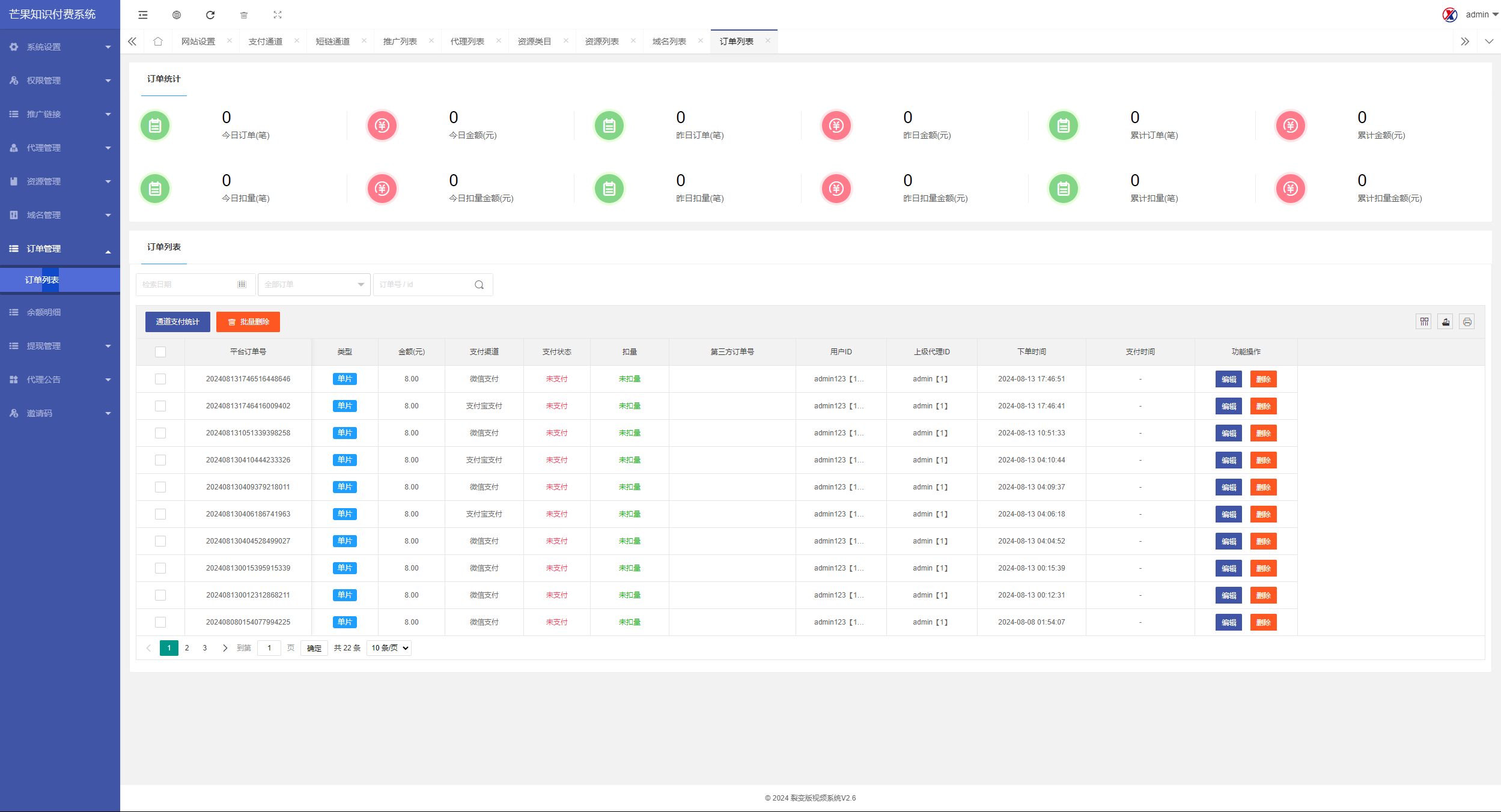Click the 昨日扣量金额 pink yen icon
The width and height of the screenshot is (1501, 812).
pyautogui.click(x=836, y=189)
